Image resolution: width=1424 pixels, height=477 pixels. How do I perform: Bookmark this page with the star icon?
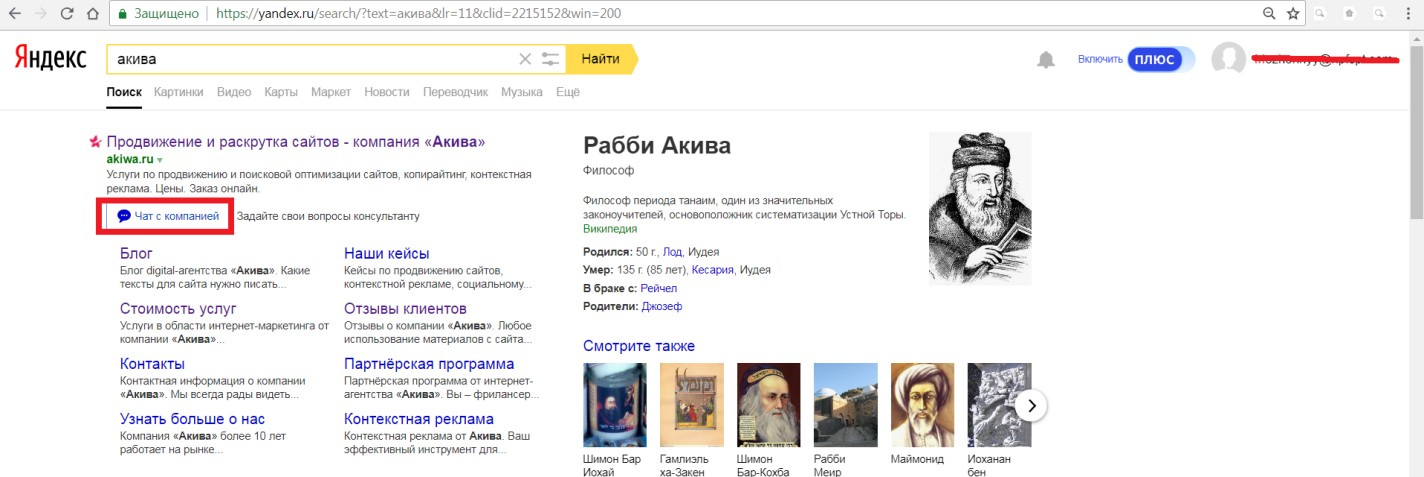click(1293, 14)
